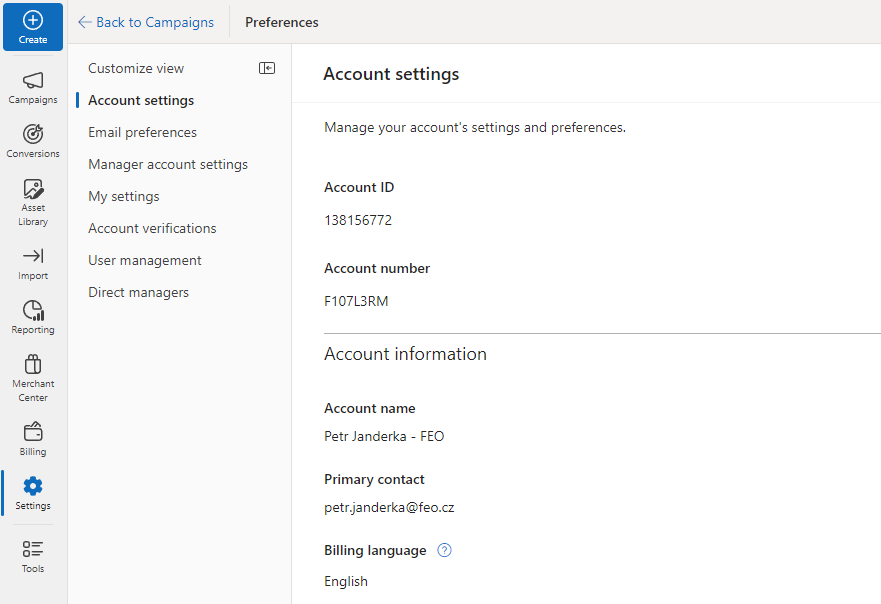Click the Account name label
Viewport: 881px width, 604px height.
click(370, 408)
